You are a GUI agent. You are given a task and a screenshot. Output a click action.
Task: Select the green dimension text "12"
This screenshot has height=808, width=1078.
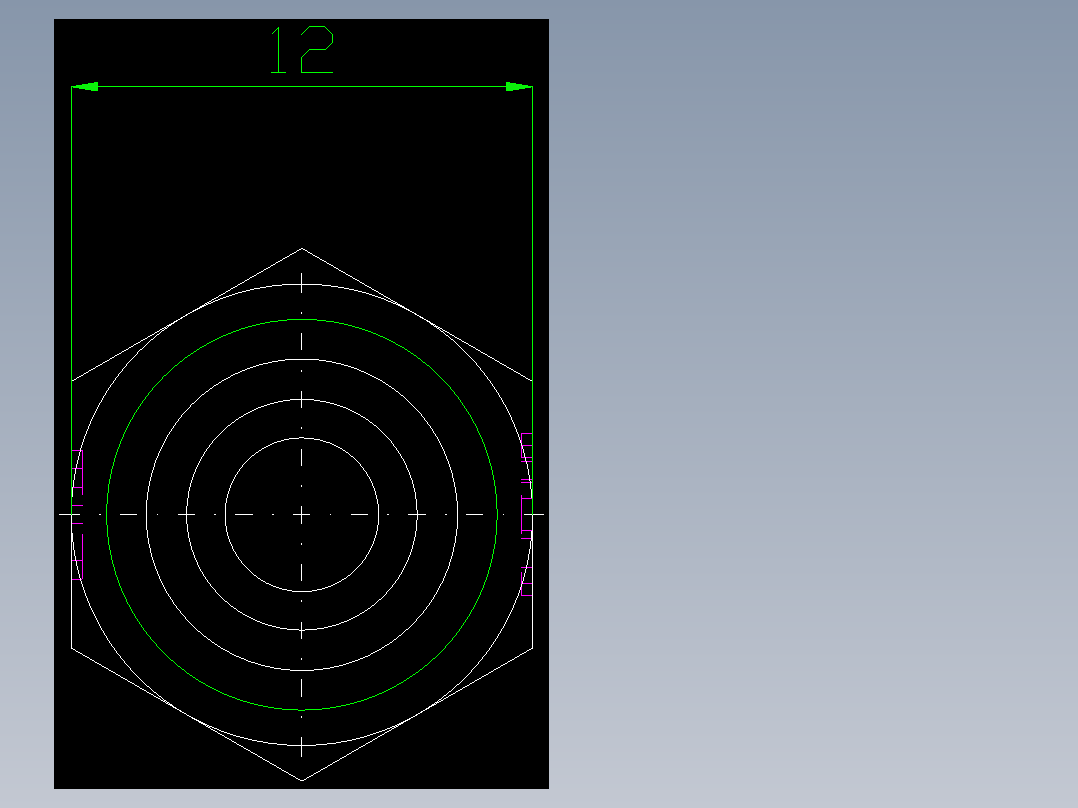click(302, 50)
